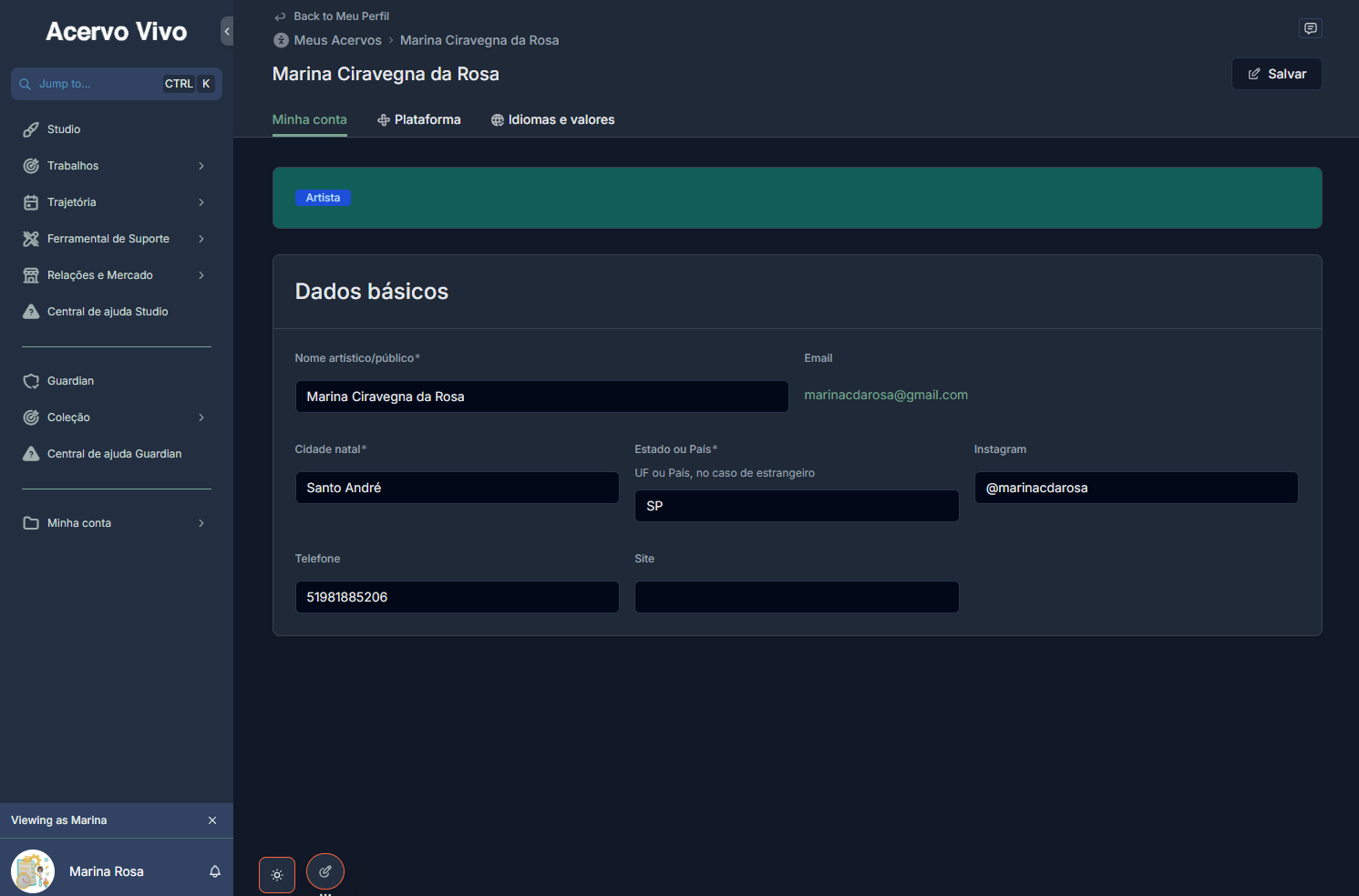The height and width of the screenshot is (896, 1359).
Task: Expand the Relações e Mercado chevron
Action: (x=201, y=275)
